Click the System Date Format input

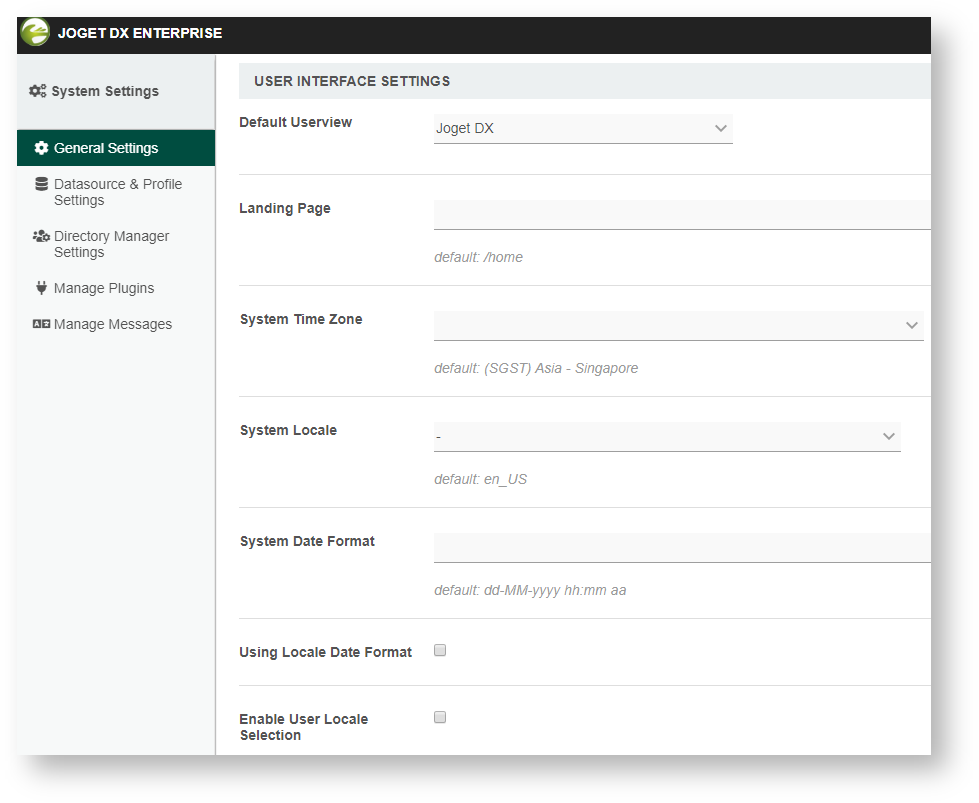click(x=682, y=547)
